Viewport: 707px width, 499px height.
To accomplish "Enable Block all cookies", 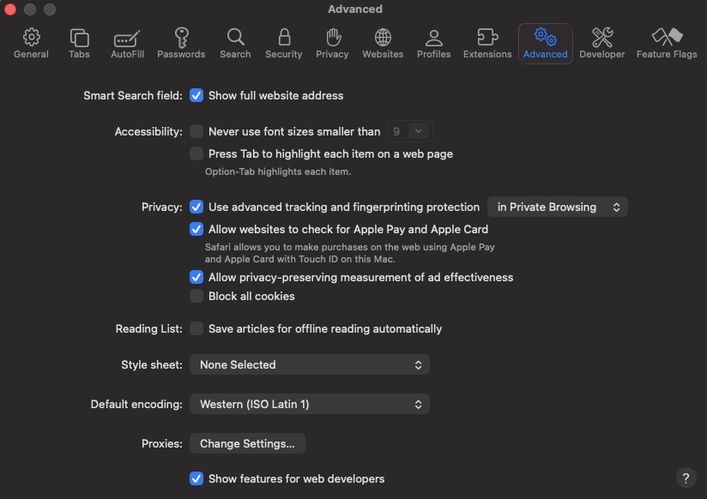I will coord(197,296).
